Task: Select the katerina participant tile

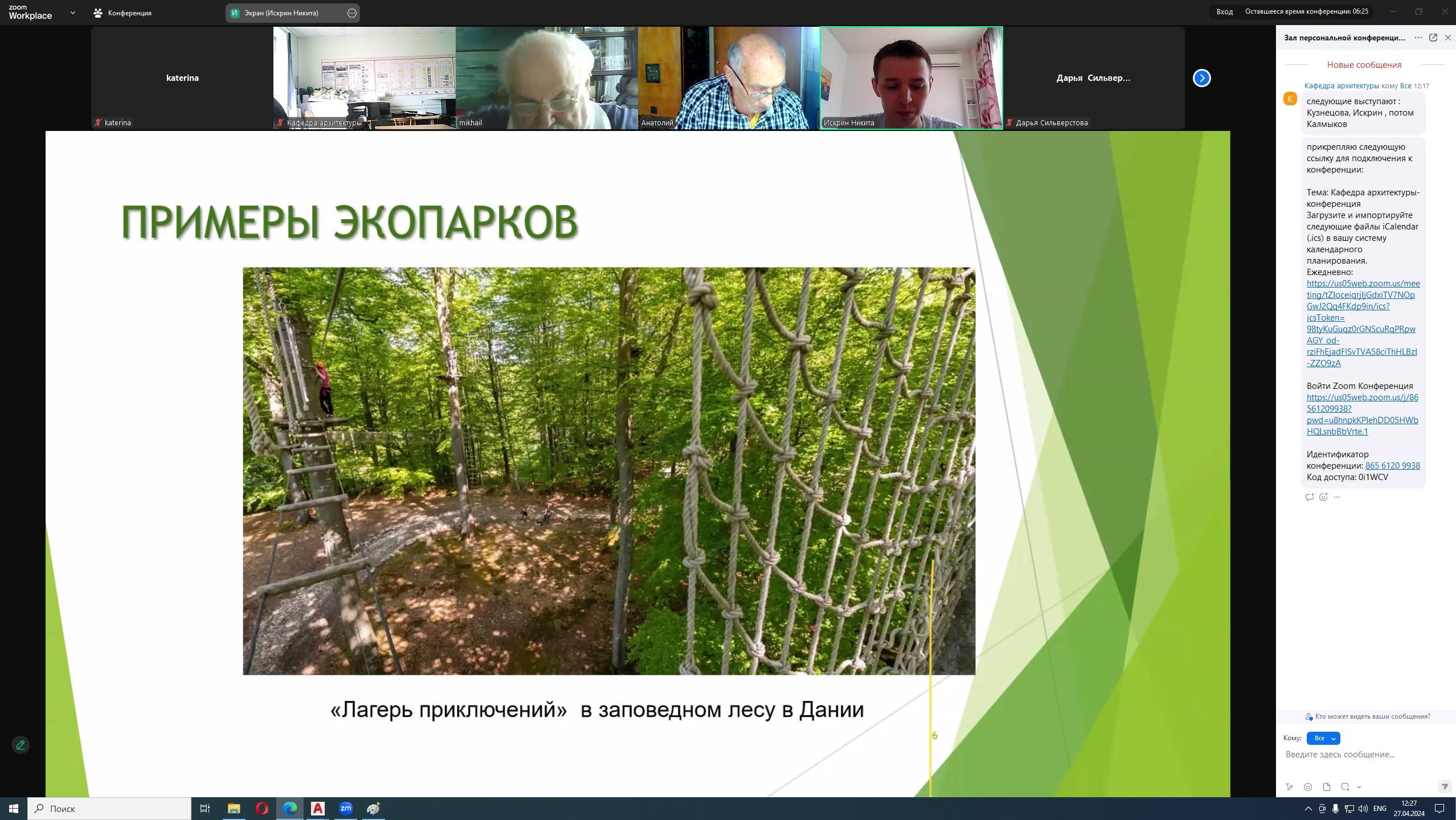Action: click(x=182, y=78)
